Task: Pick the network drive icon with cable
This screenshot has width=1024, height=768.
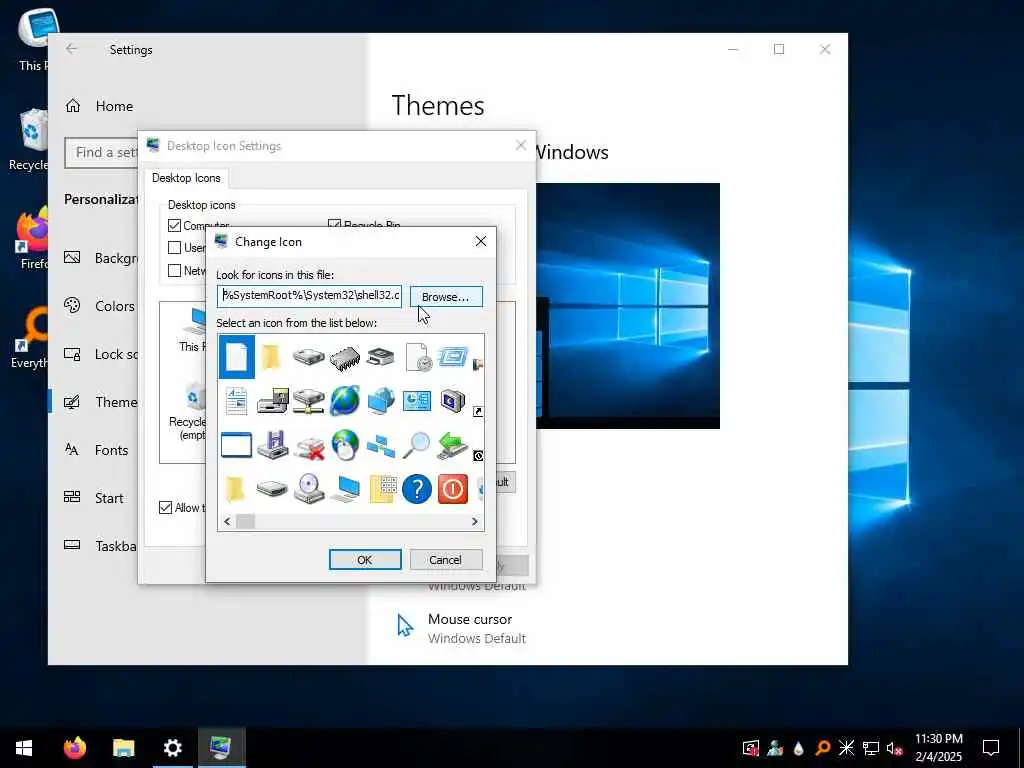Action: (308, 401)
